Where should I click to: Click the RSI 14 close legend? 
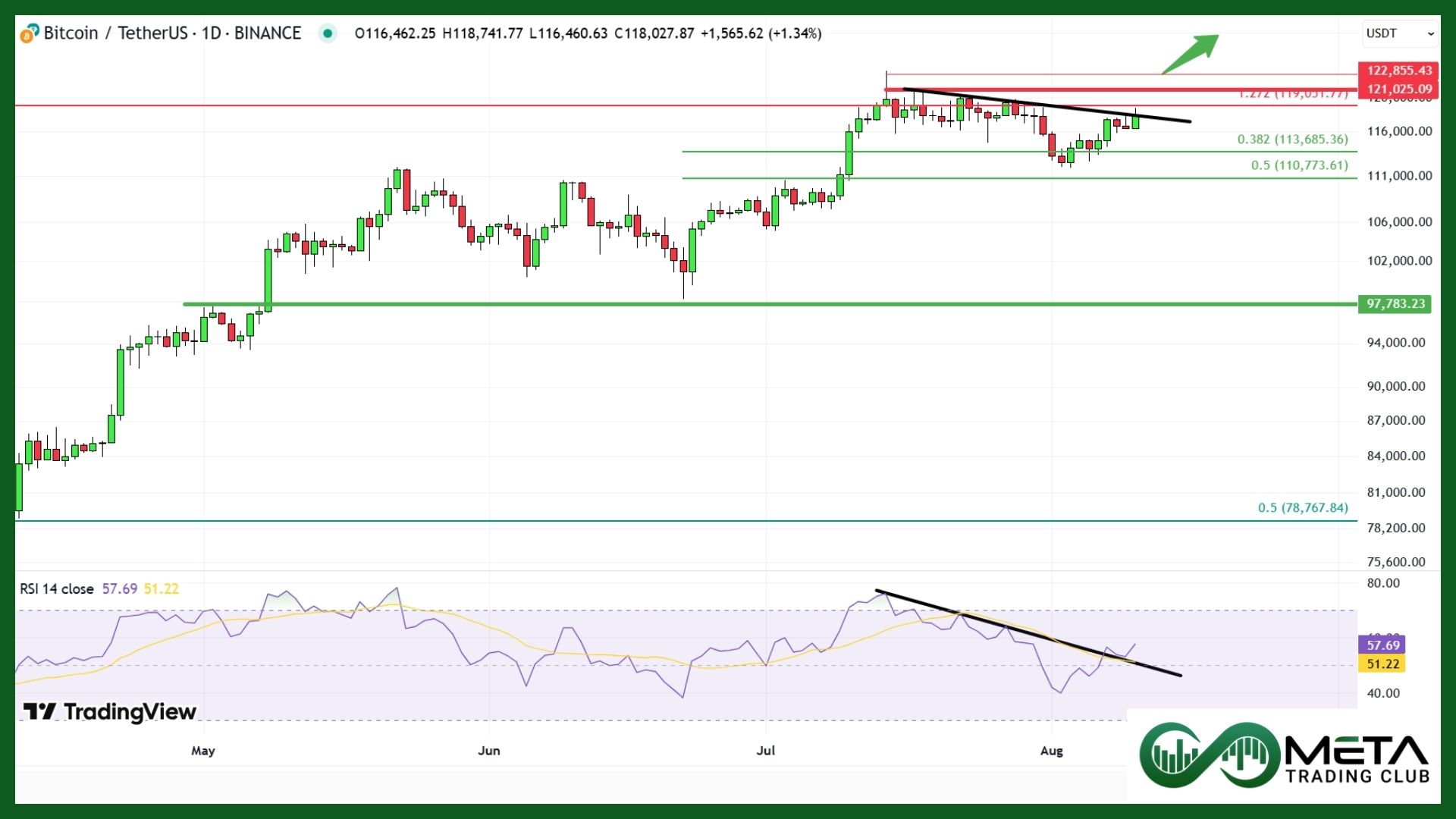pyautogui.click(x=57, y=589)
